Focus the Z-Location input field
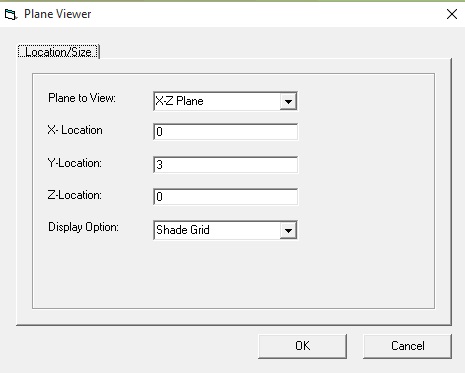The width and height of the screenshot is (465, 373). pyautogui.click(x=226, y=196)
